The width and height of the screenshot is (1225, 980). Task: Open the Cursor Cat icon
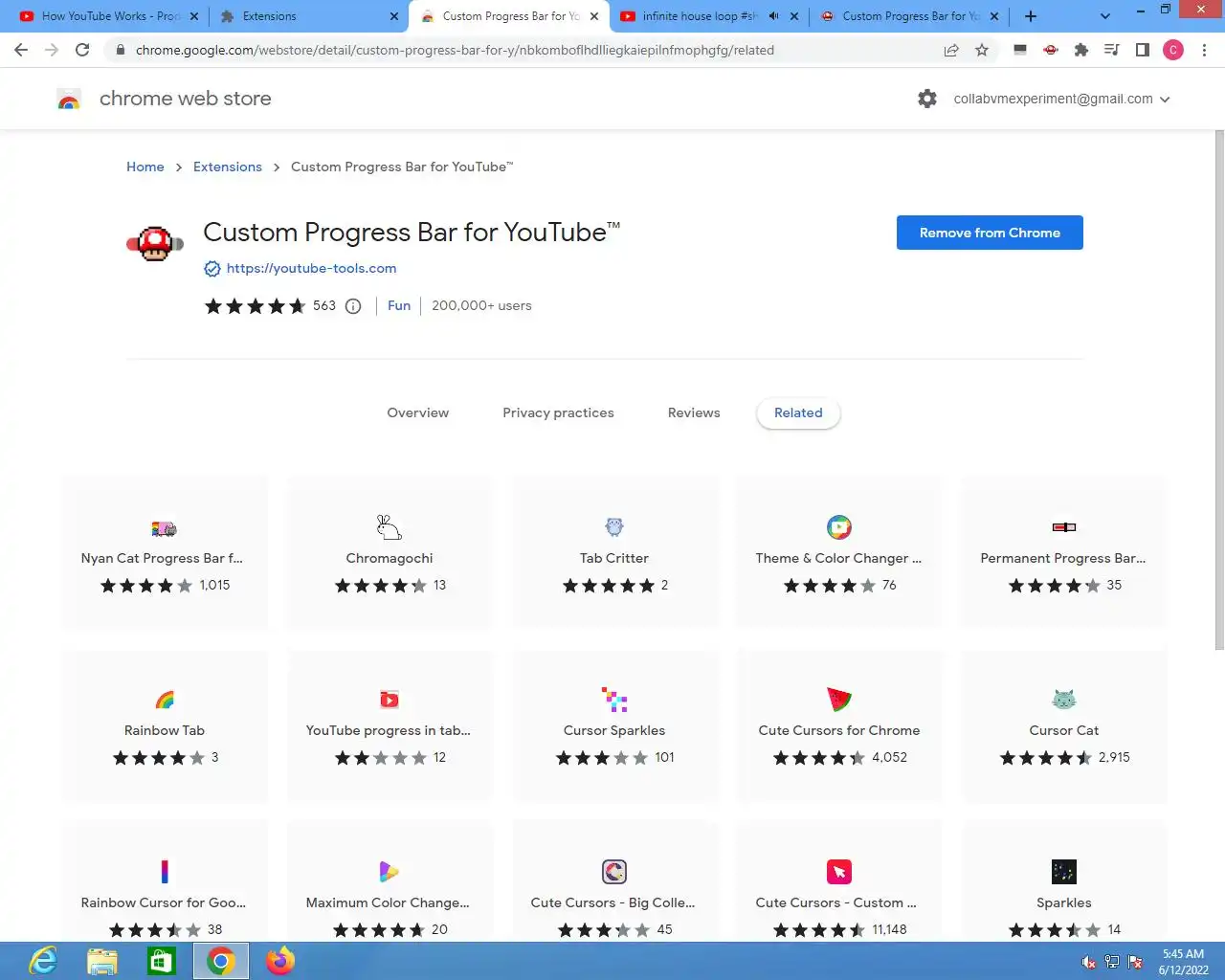1064,700
